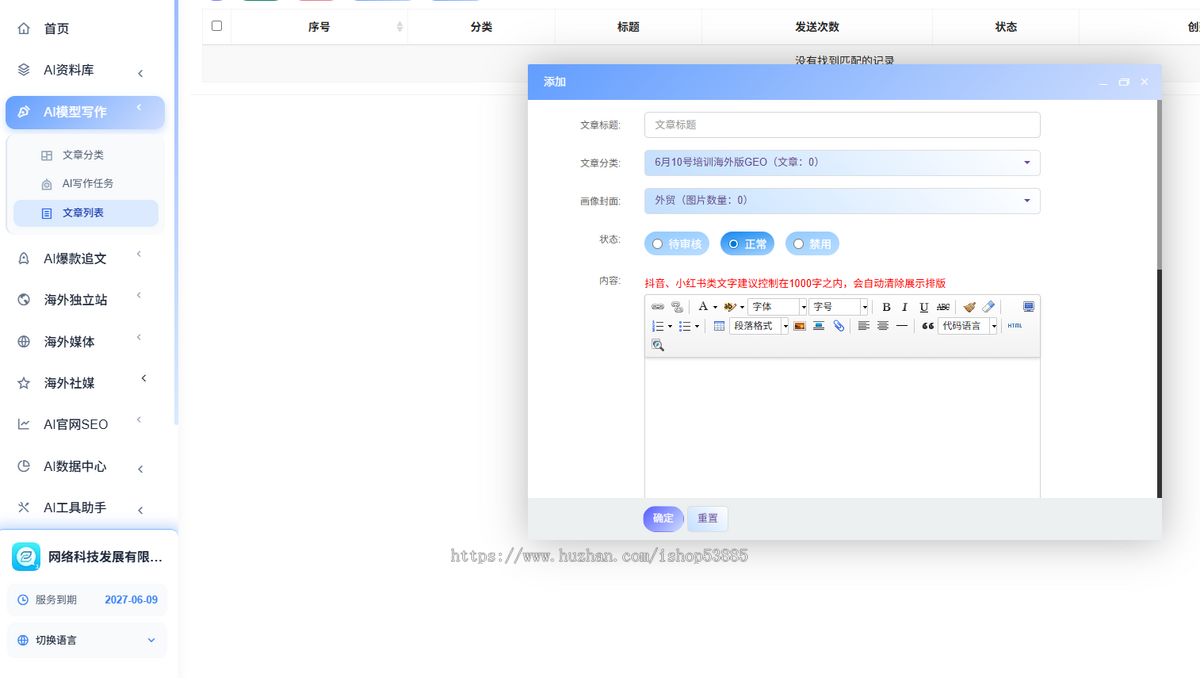The height and width of the screenshot is (678, 1200).
Task: Toggle underline formatting in the editor
Action: tap(924, 307)
